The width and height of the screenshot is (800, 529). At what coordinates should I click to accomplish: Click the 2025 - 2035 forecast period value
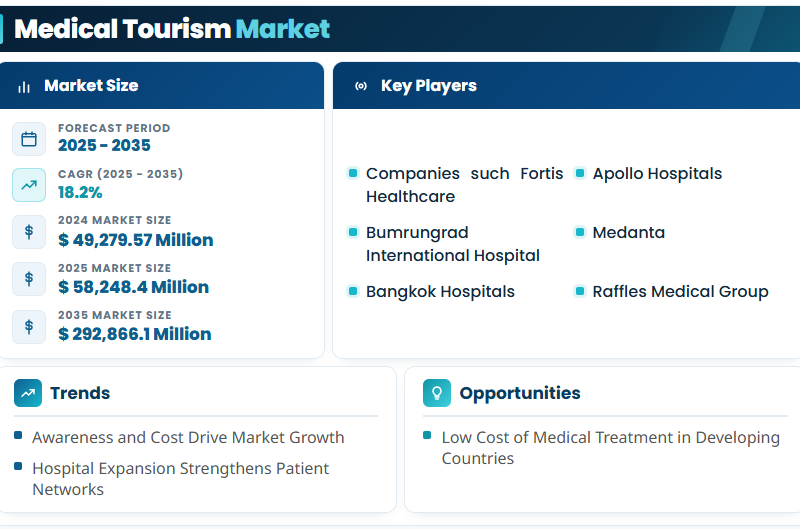pos(104,145)
